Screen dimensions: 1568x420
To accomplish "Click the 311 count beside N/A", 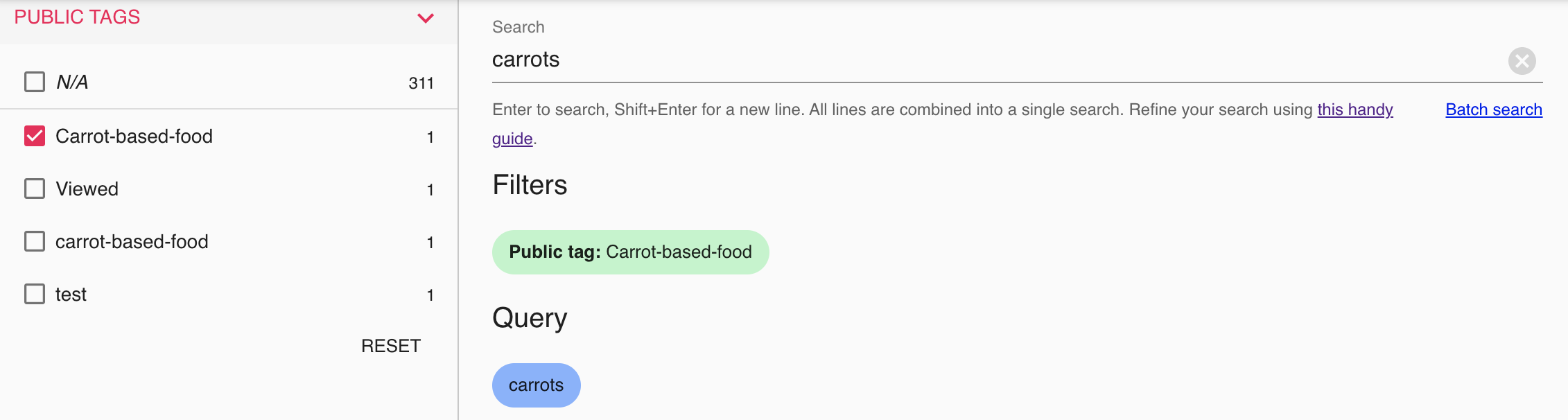I will [421, 83].
